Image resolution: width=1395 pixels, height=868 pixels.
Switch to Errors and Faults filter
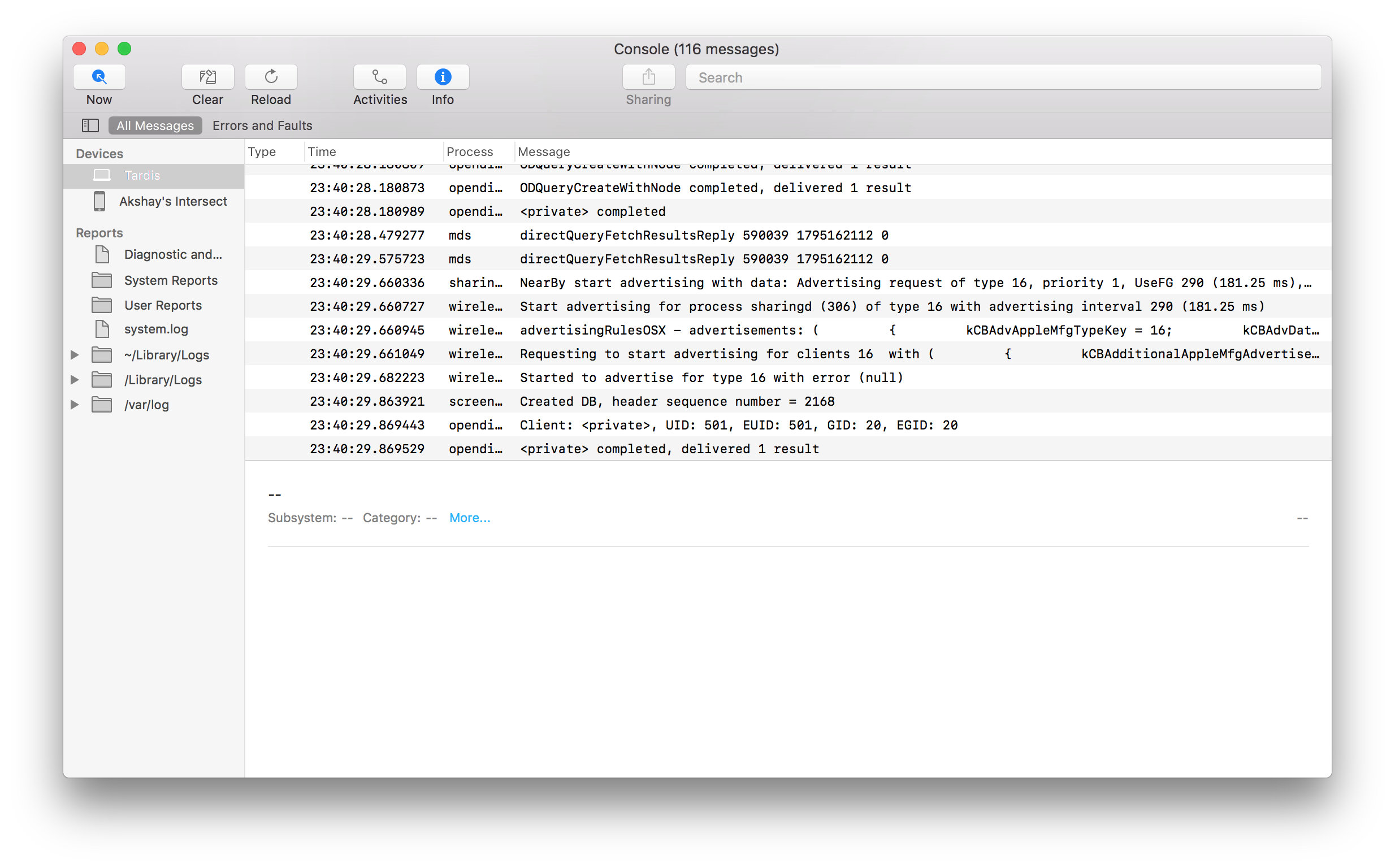(x=262, y=125)
